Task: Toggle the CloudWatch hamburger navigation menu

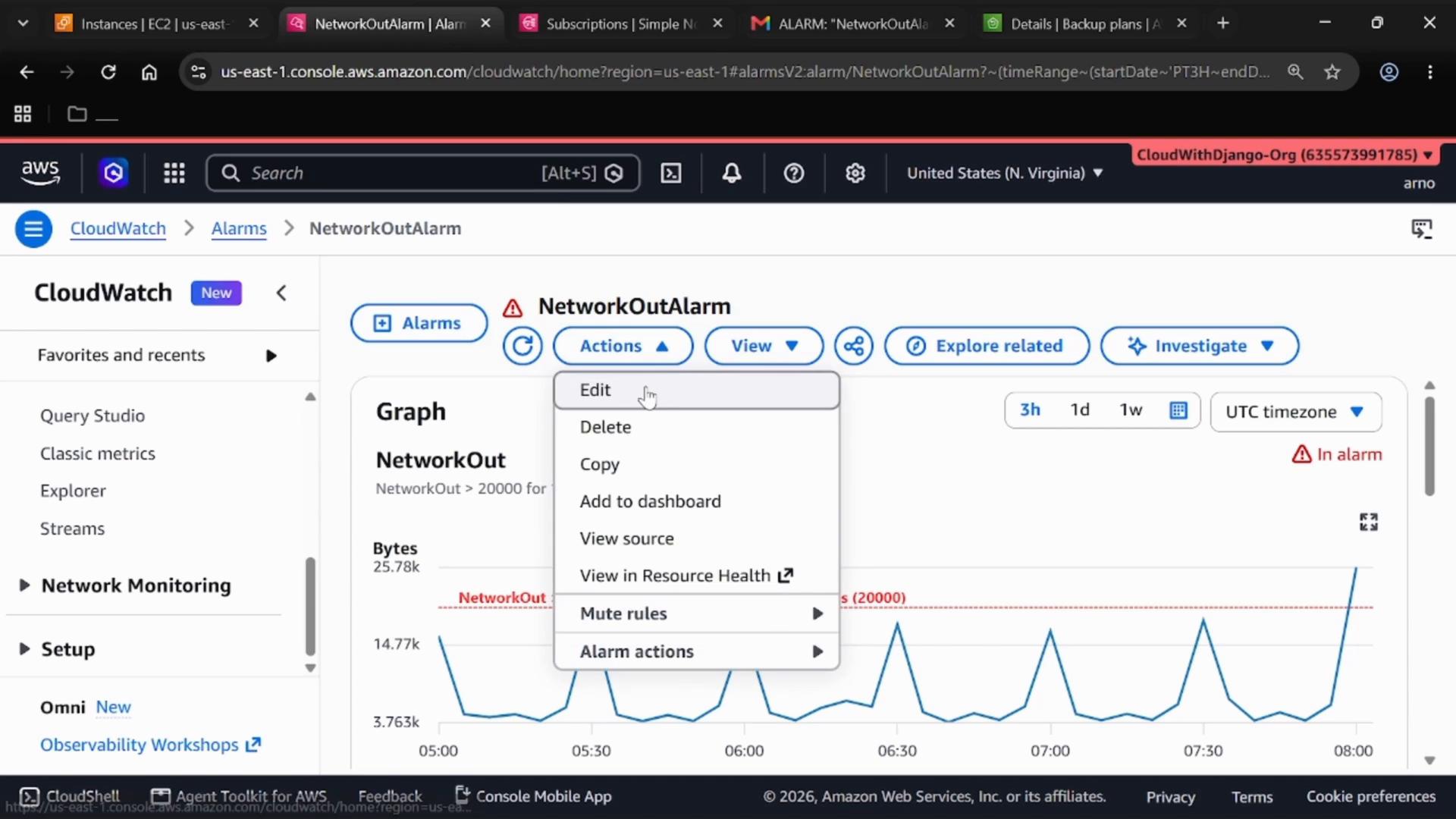Action: click(33, 228)
